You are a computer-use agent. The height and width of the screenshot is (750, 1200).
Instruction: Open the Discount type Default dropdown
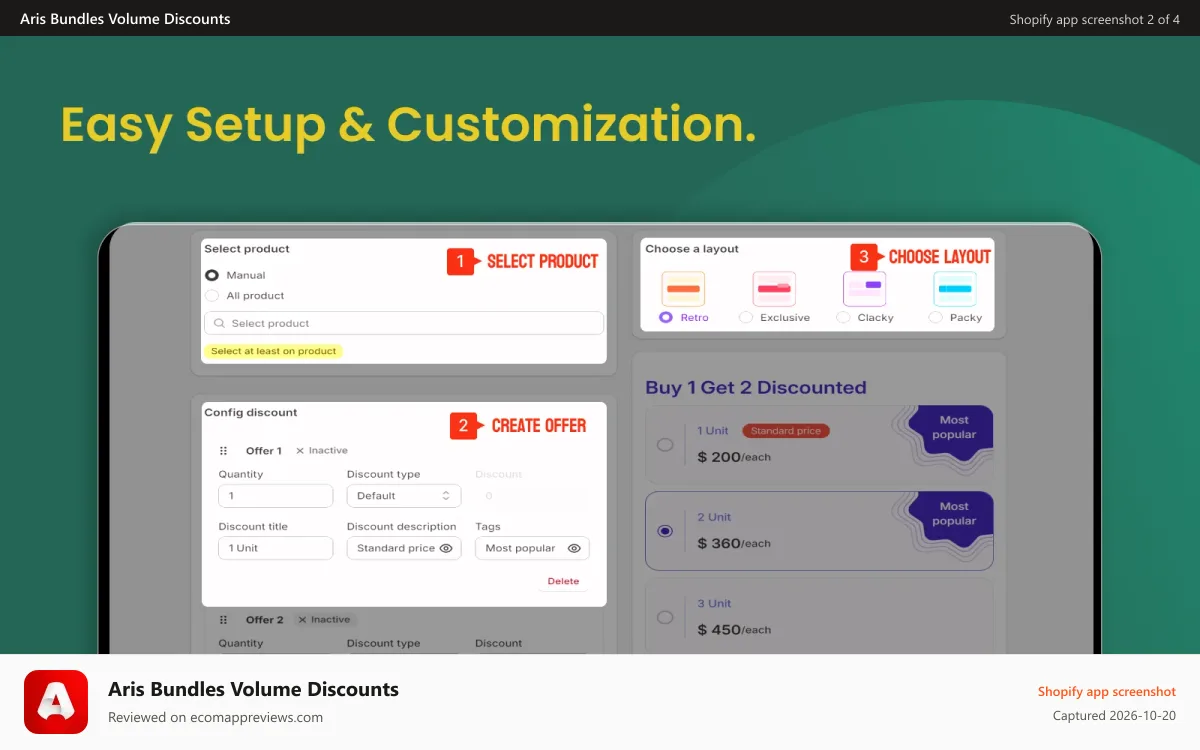404,496
